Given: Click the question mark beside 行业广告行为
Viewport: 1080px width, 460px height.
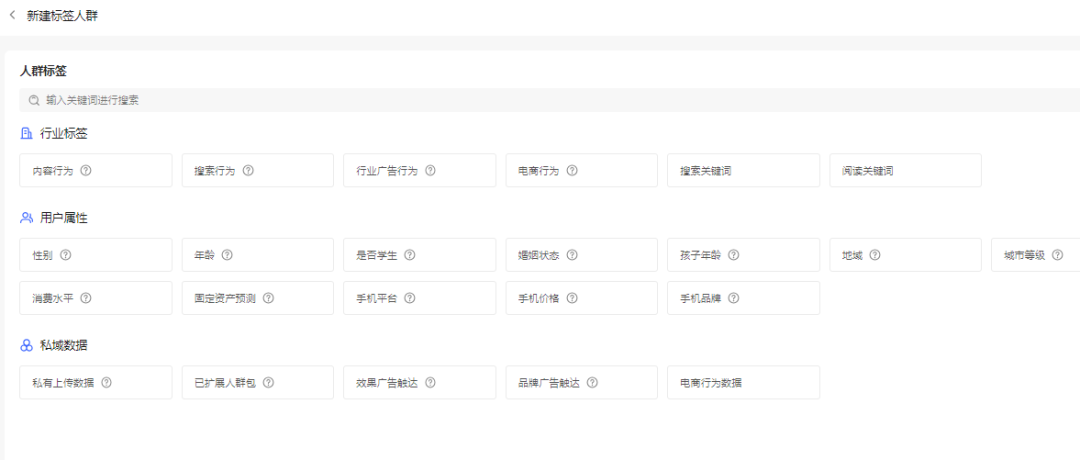Looking at the screenshot, I should (x=430, y=171).
